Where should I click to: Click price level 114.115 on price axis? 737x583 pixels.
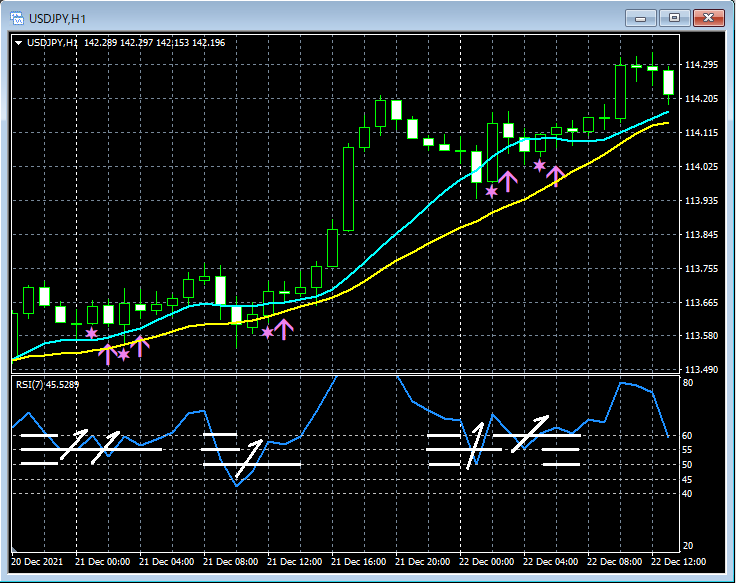pyautogui.click(x=701, y=133)
